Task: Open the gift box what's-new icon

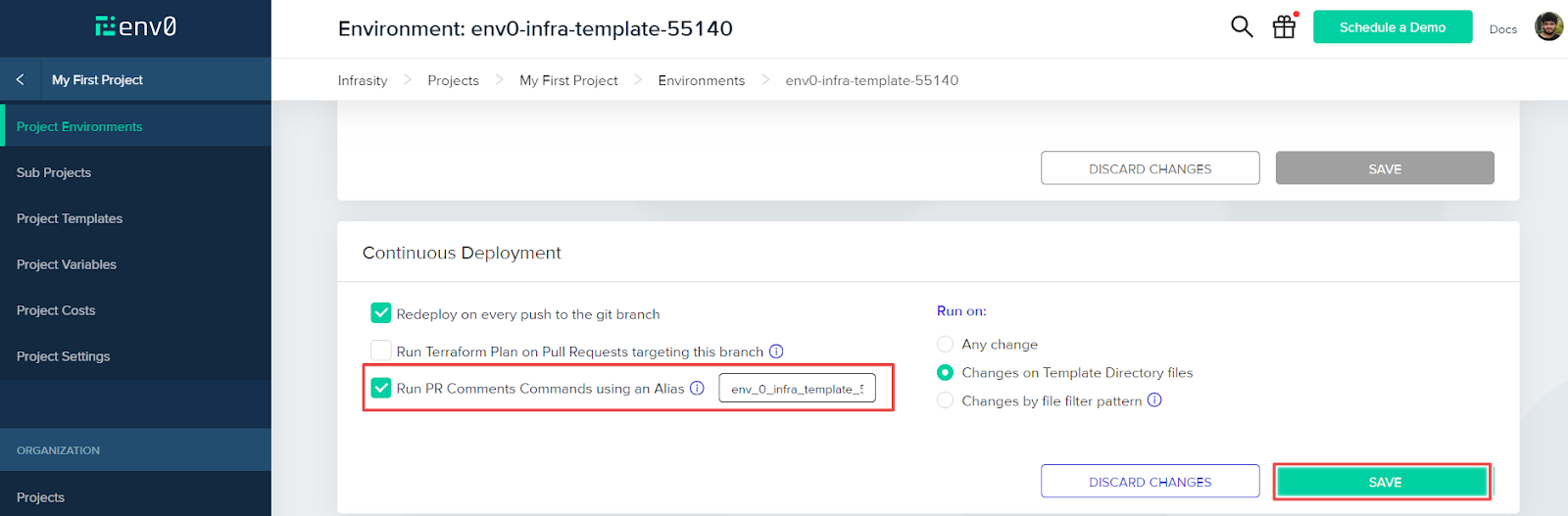Action: [x=1284, y=27]
